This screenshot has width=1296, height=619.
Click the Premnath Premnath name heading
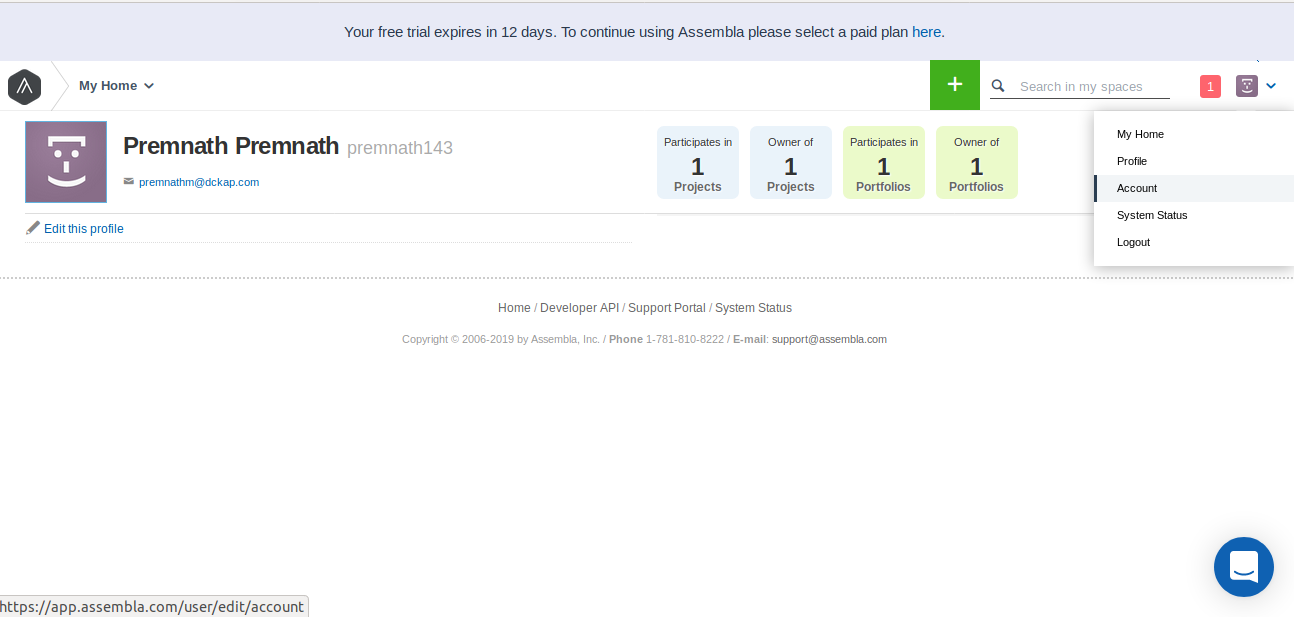tap(231, 146)
